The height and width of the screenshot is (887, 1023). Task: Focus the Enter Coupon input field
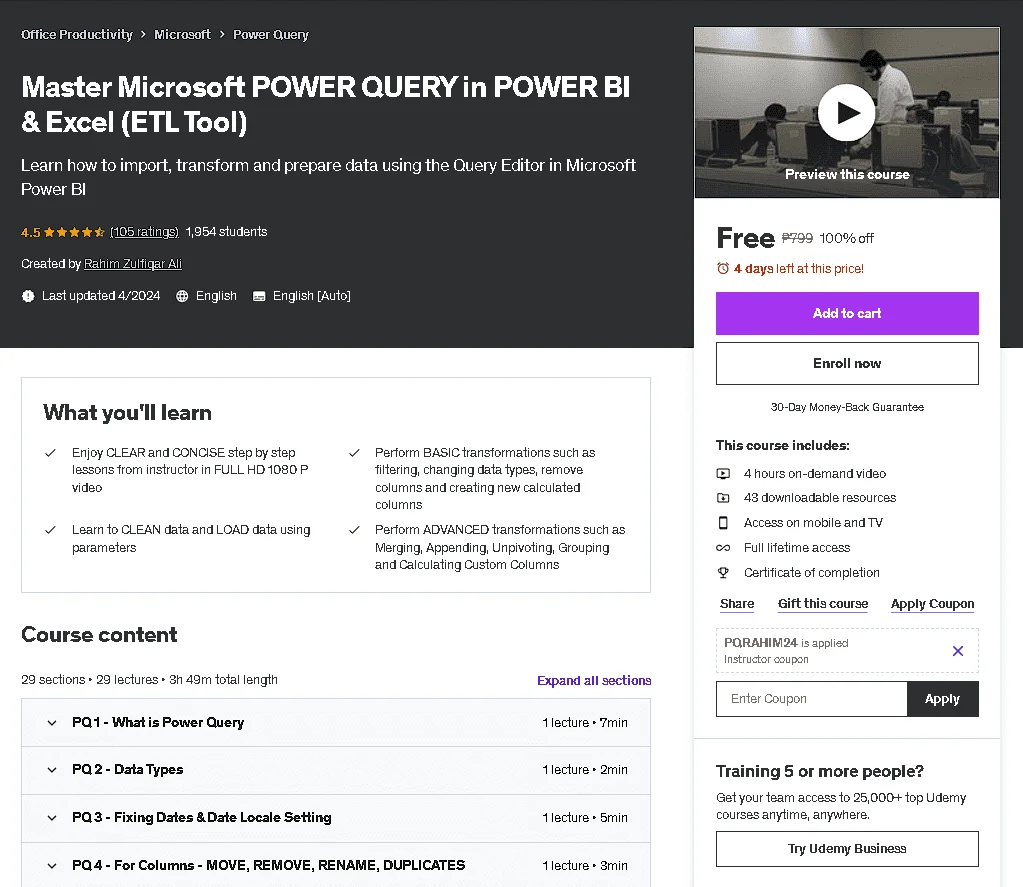coord(811,699)
